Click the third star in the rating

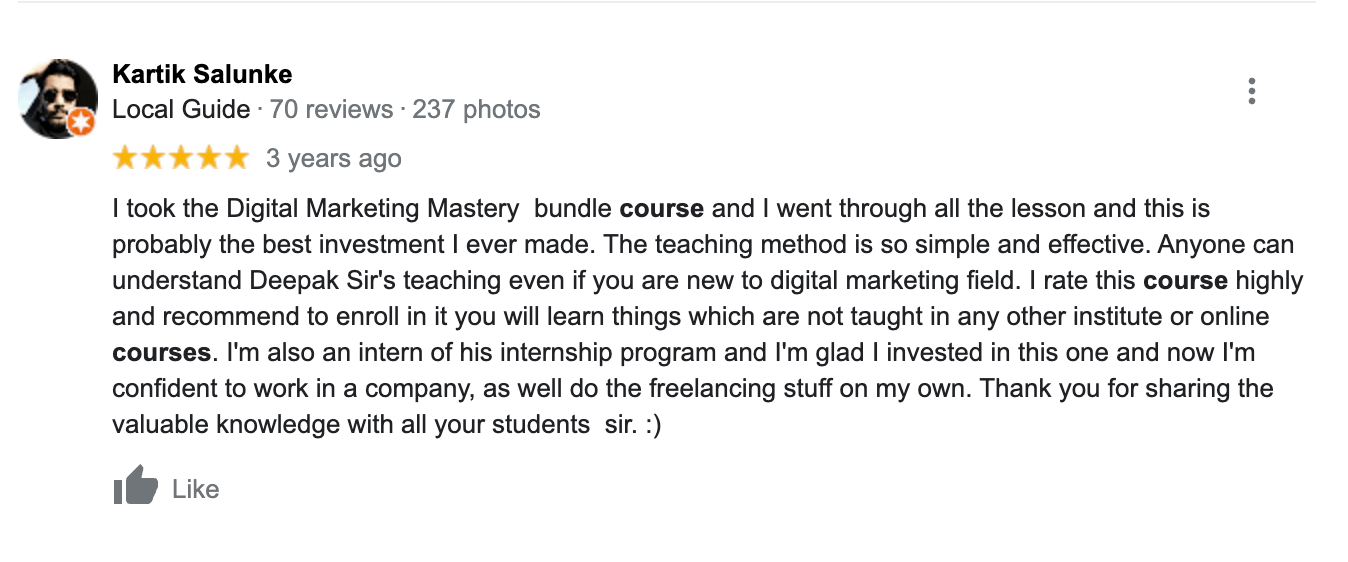tap(181, 158)
